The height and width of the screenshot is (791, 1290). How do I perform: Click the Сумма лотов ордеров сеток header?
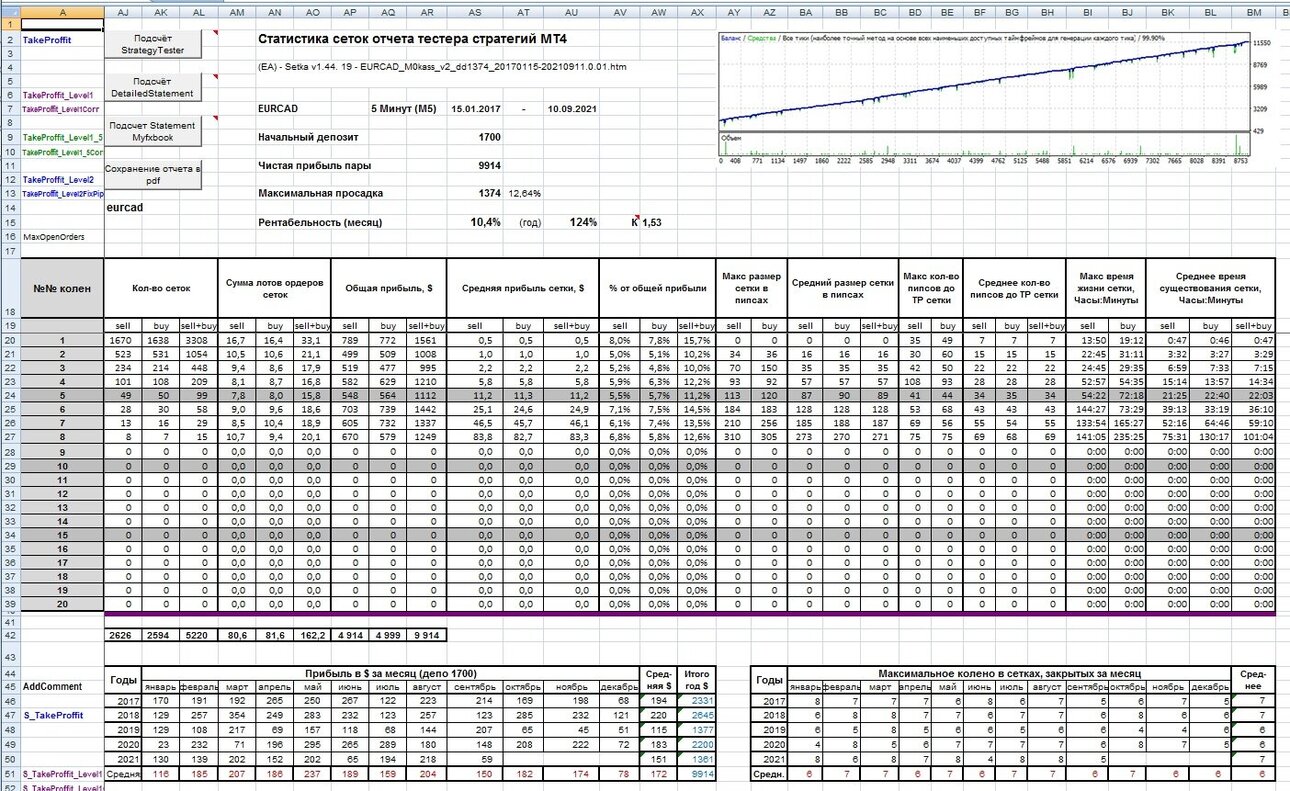[x=274, y=289]
